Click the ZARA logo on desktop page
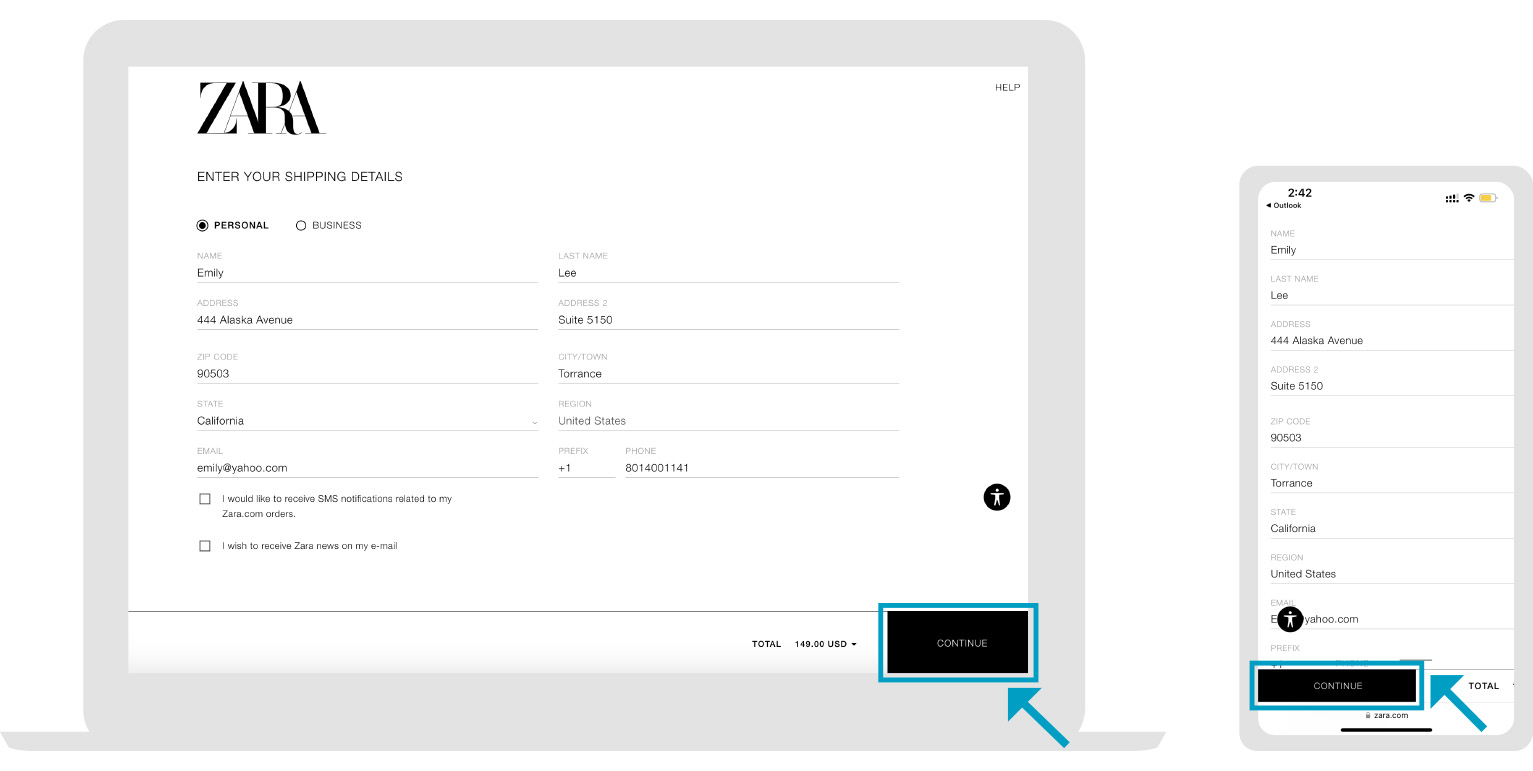1533x771 pixels. click(x=261, y=108)
